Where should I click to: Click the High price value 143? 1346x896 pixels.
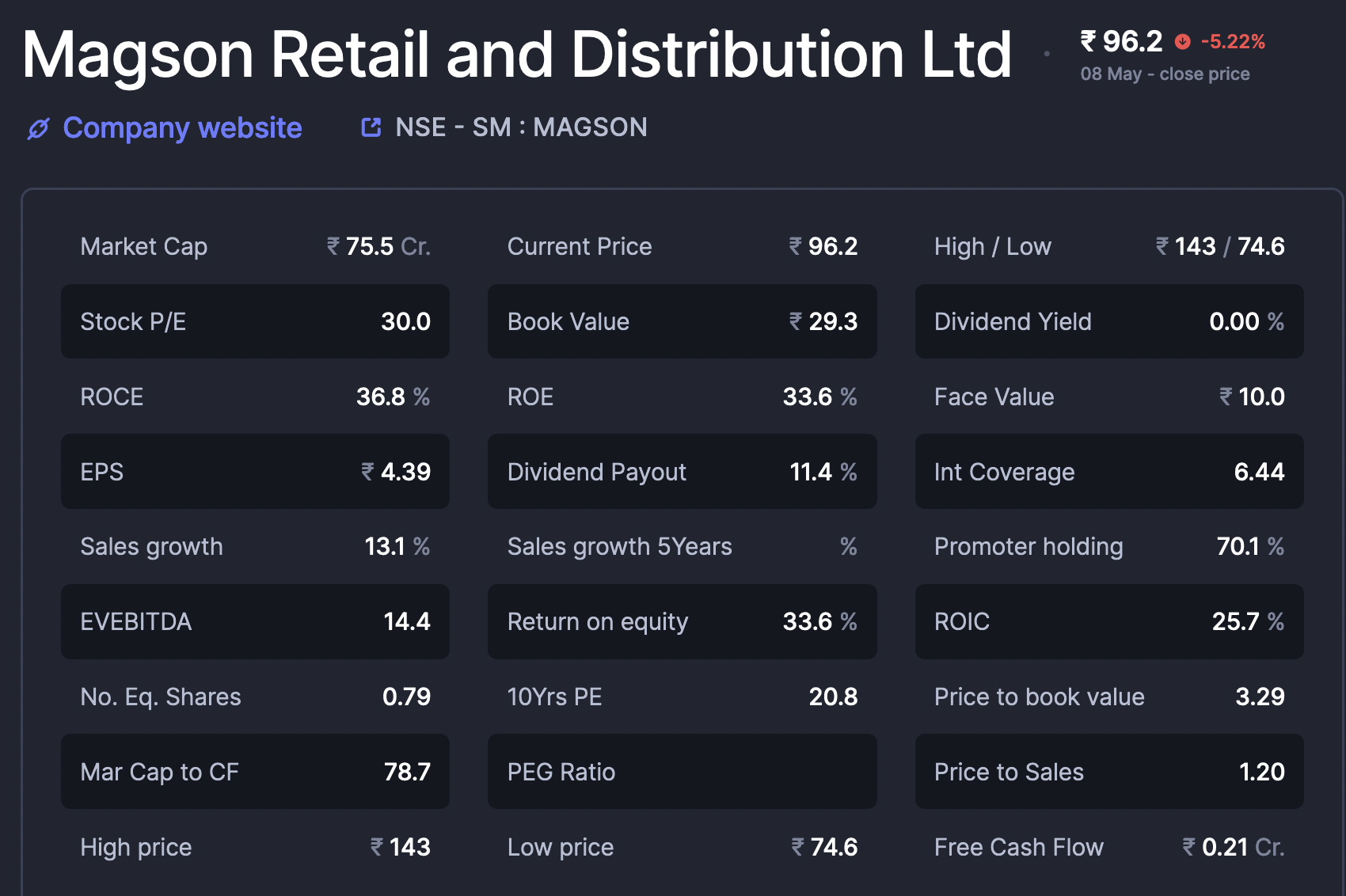pos(400,847)
